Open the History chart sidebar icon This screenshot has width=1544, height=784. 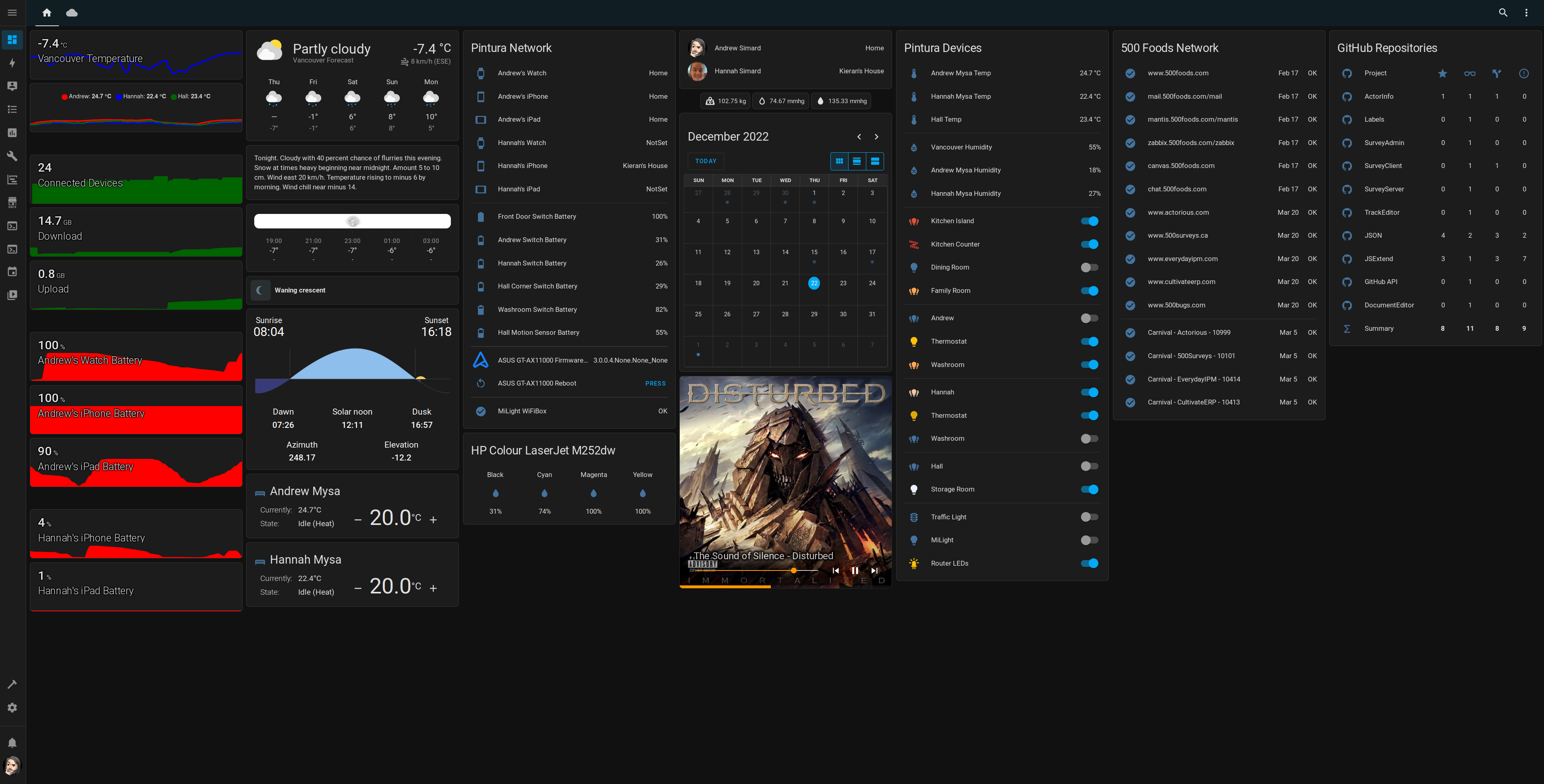click(x=12, y=133)
